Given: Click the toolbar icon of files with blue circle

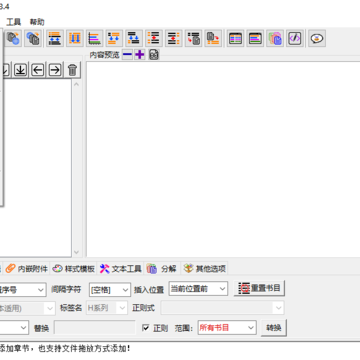Looking at the screenshot, I should (13, 38).
